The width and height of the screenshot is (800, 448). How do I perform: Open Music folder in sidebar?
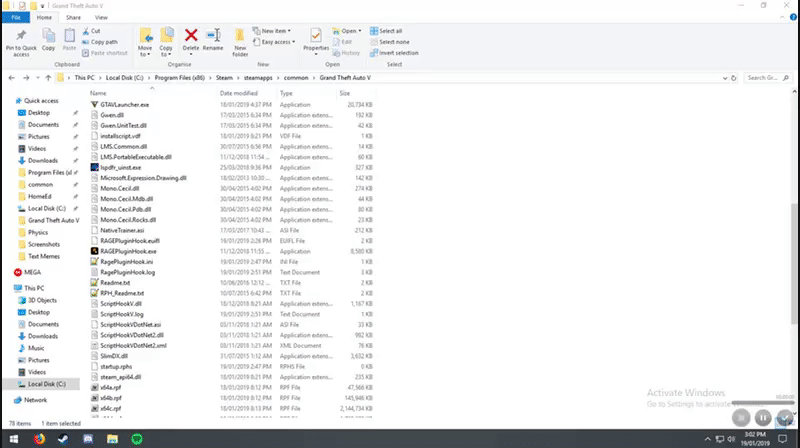click(36, 348)
